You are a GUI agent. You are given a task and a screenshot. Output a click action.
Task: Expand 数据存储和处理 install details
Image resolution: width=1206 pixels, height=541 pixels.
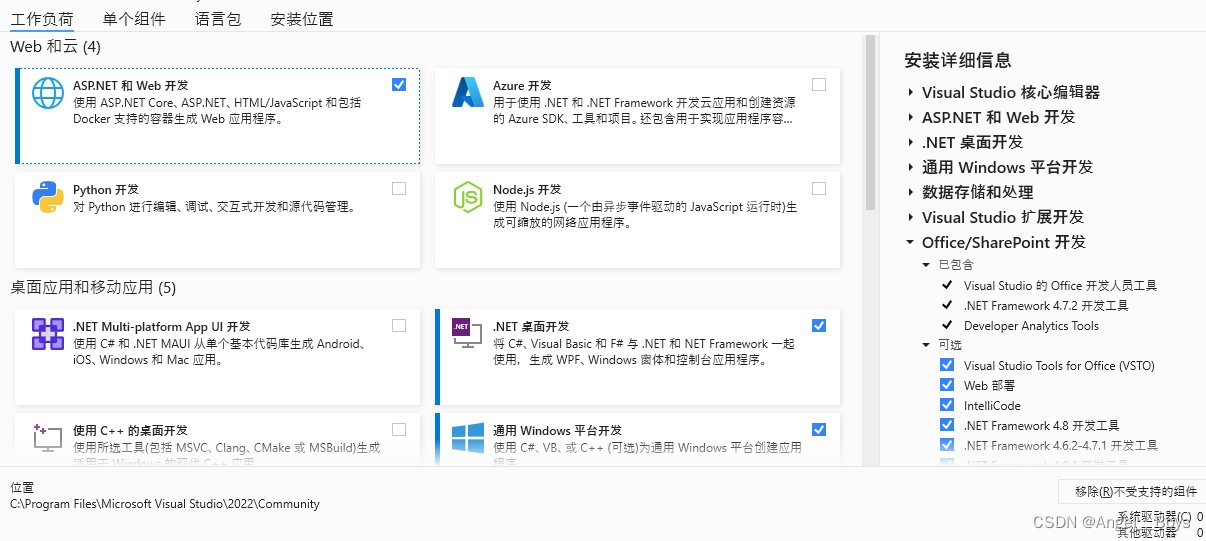click(910, 192)
